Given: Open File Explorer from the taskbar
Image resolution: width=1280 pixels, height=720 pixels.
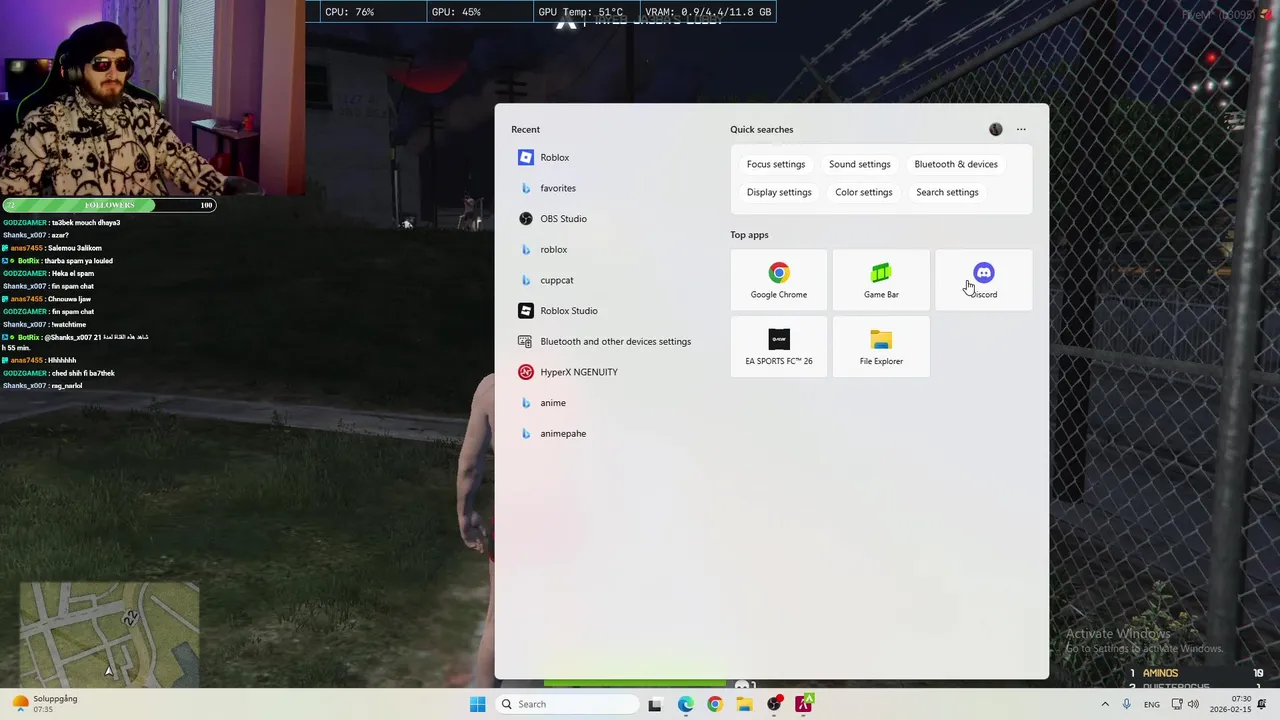Looking at the screenshot, I should tap(744, 704).
